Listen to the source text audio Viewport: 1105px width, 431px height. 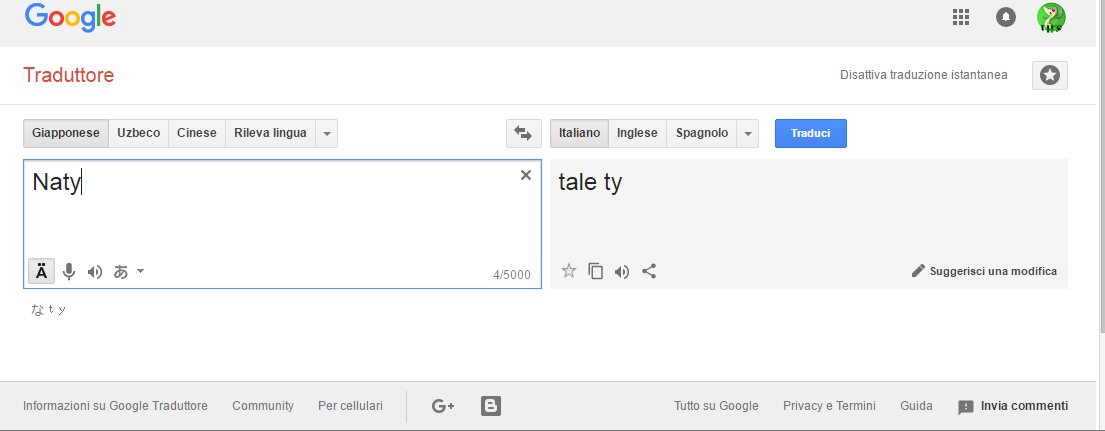95,272
